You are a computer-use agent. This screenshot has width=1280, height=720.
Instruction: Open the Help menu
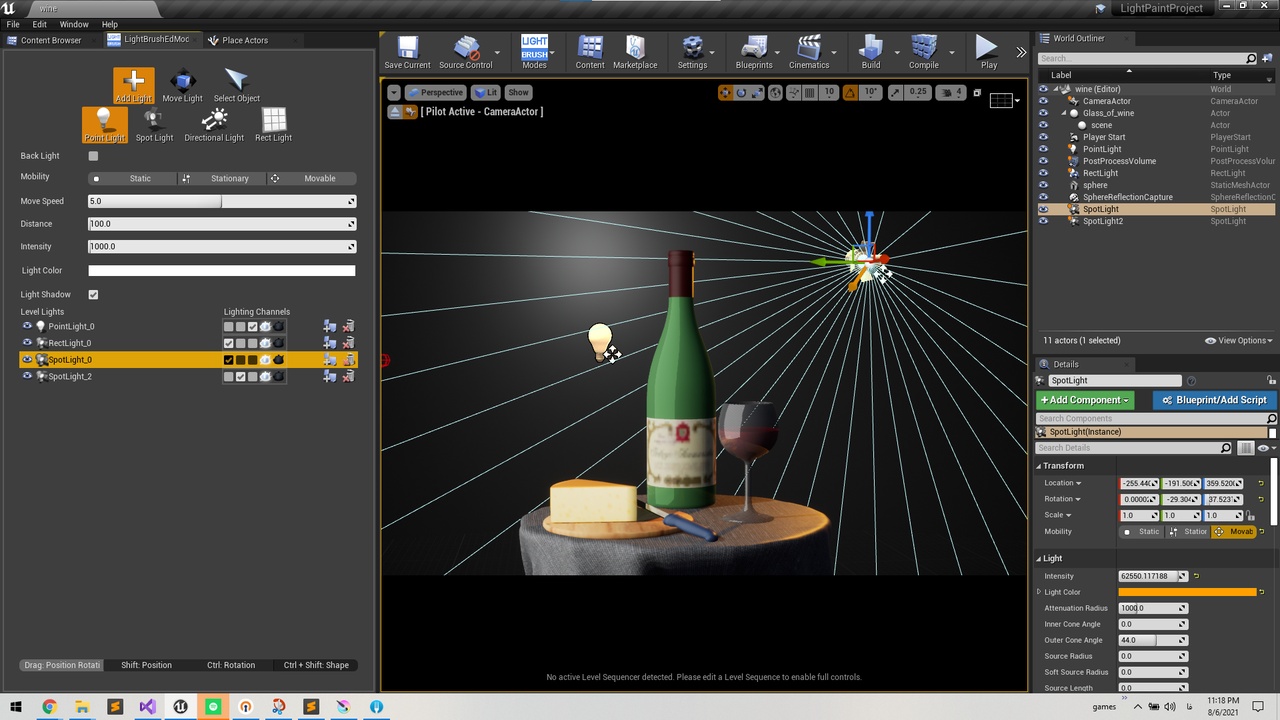tap(110, 24)
